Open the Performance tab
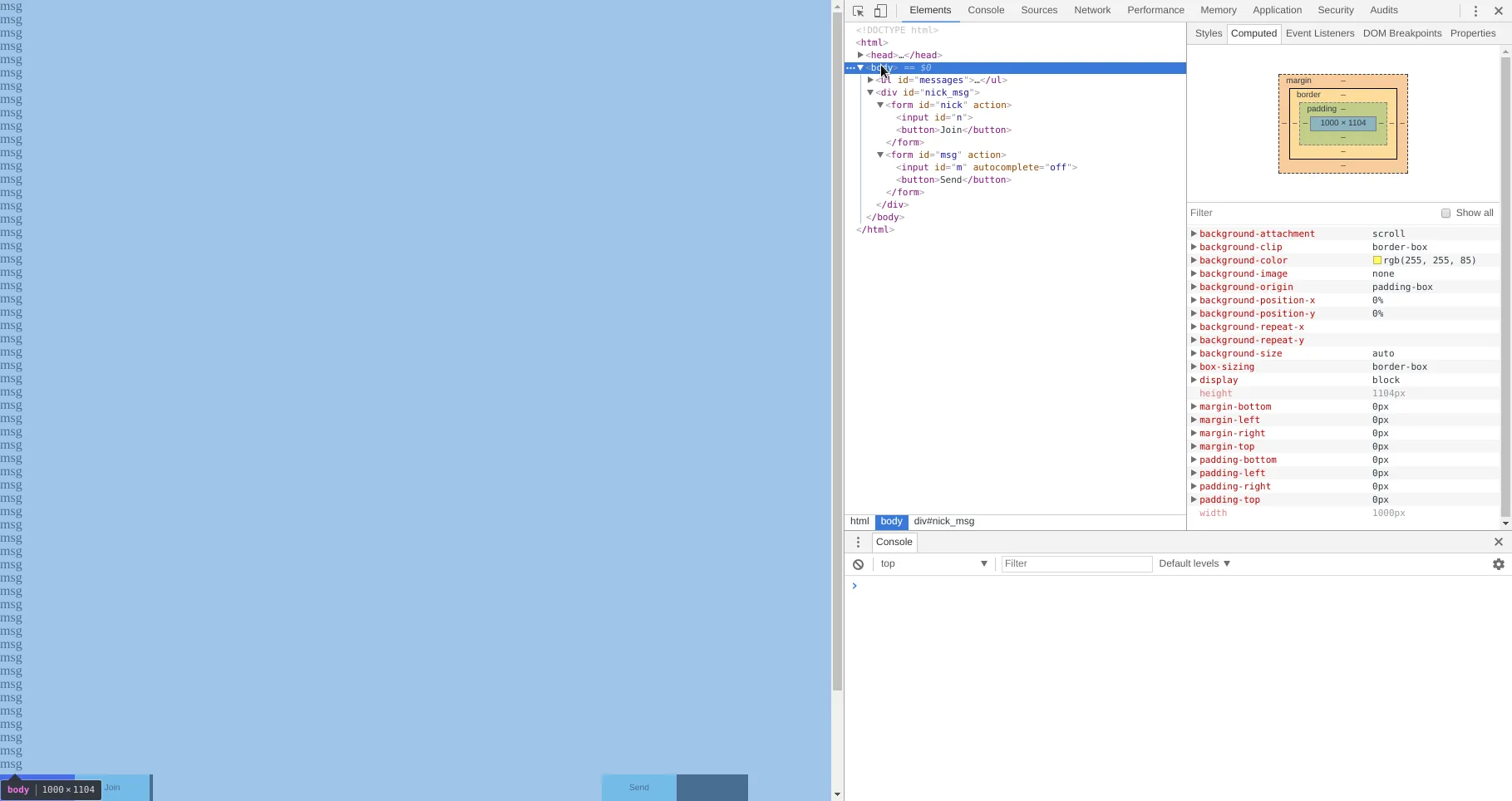This screenshot has height=801, width=1512. pyautogui.click(x=1155, y=10)
